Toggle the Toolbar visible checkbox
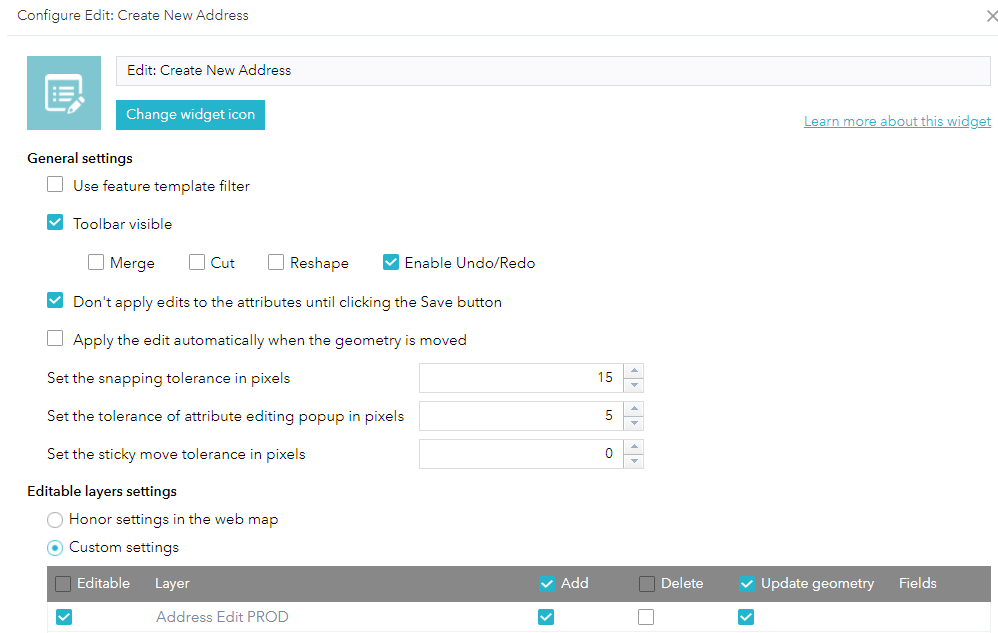Screen dimensions: 998x633 pos(56,223)
